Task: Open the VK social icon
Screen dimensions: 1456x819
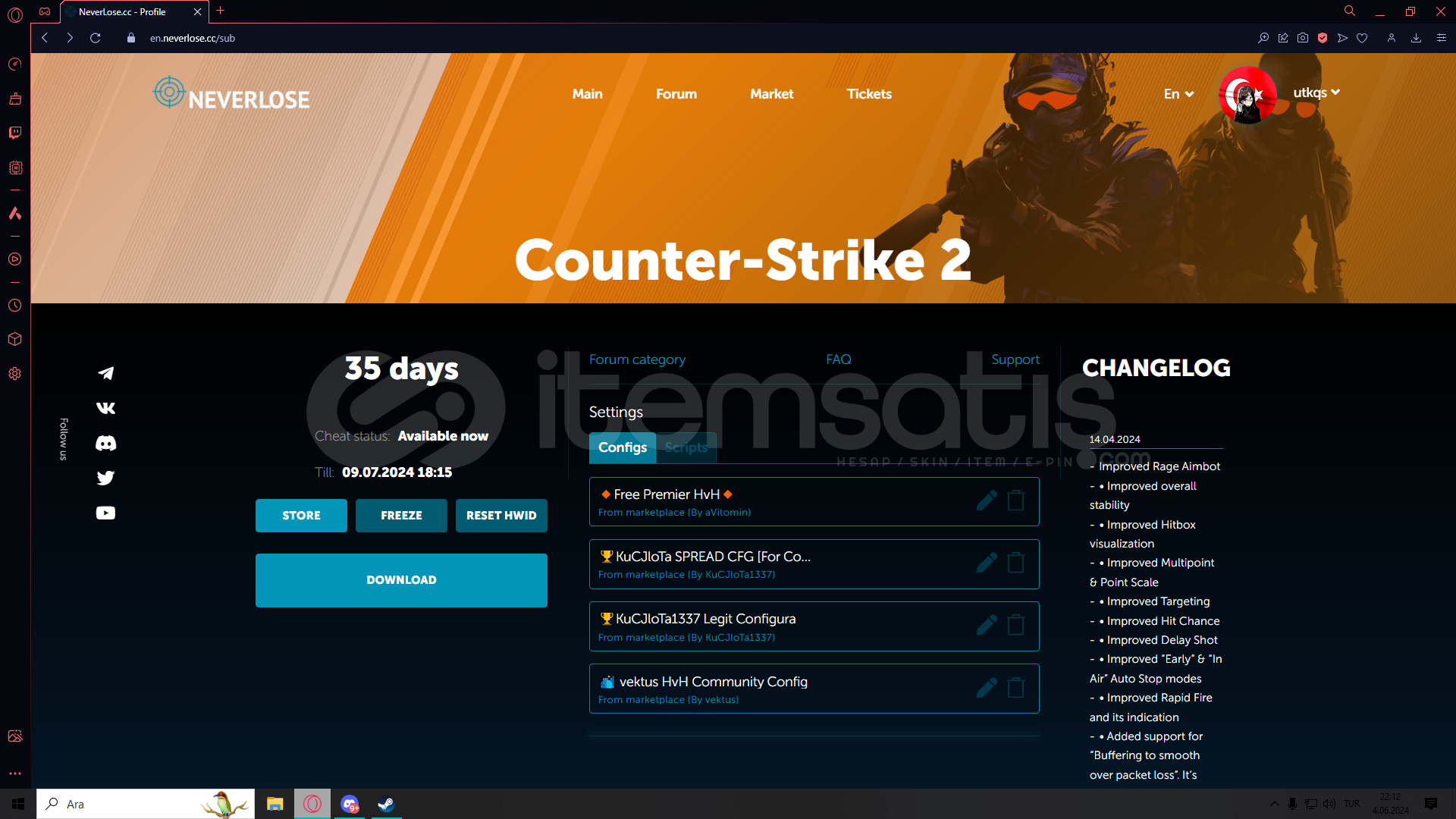Action: pyautogui.click(x=106, y=408)
